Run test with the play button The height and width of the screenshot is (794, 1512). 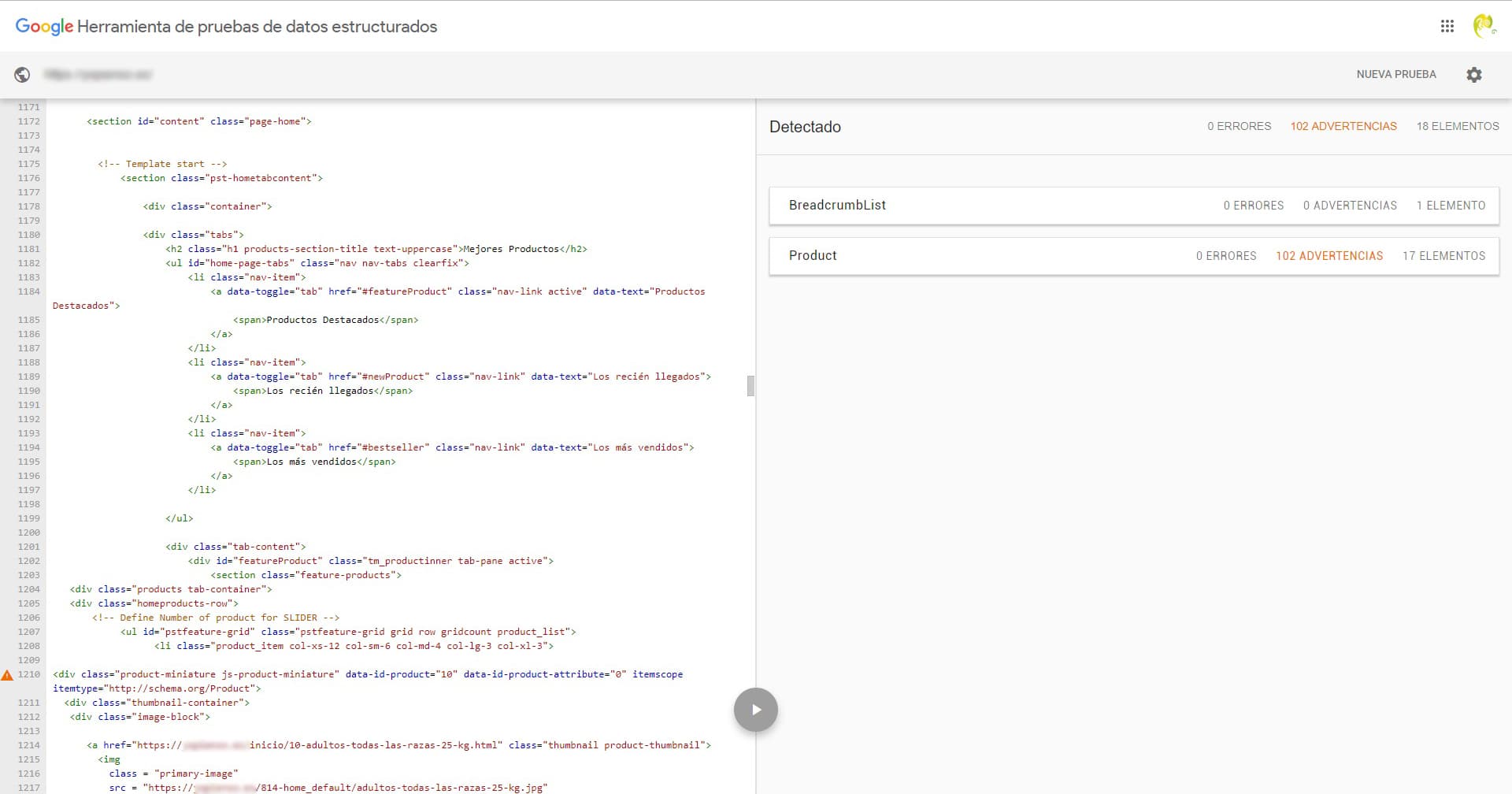click(755, 710)
